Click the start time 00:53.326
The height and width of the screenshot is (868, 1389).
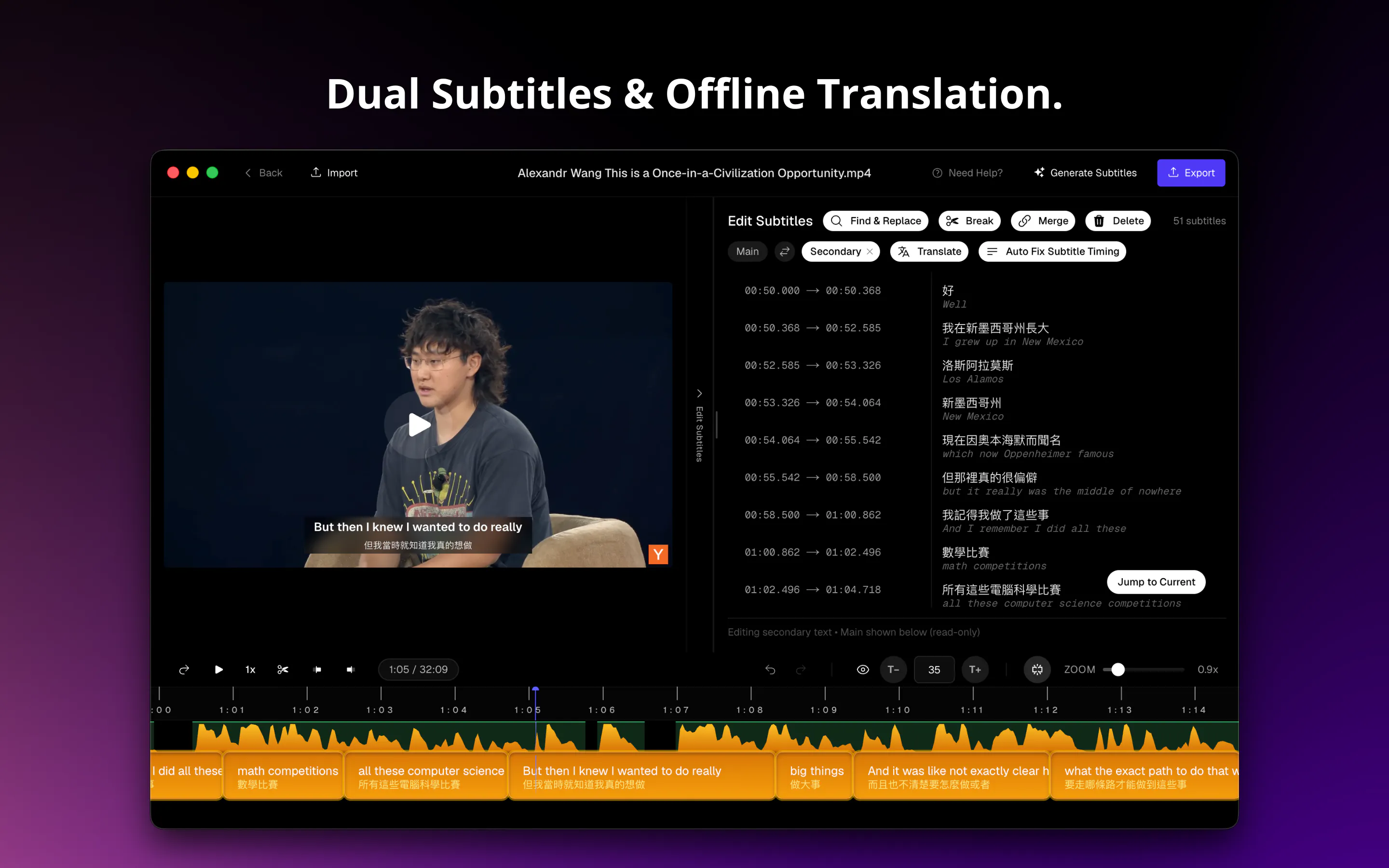pyautogui.click(x=772, y=403)
